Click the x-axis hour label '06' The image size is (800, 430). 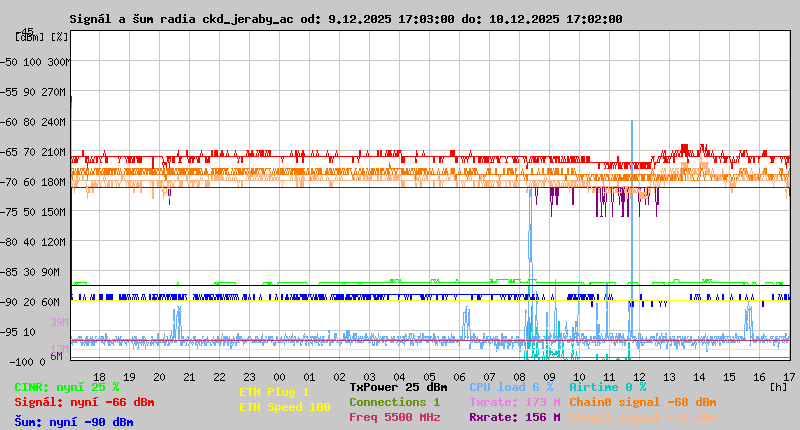459,377
